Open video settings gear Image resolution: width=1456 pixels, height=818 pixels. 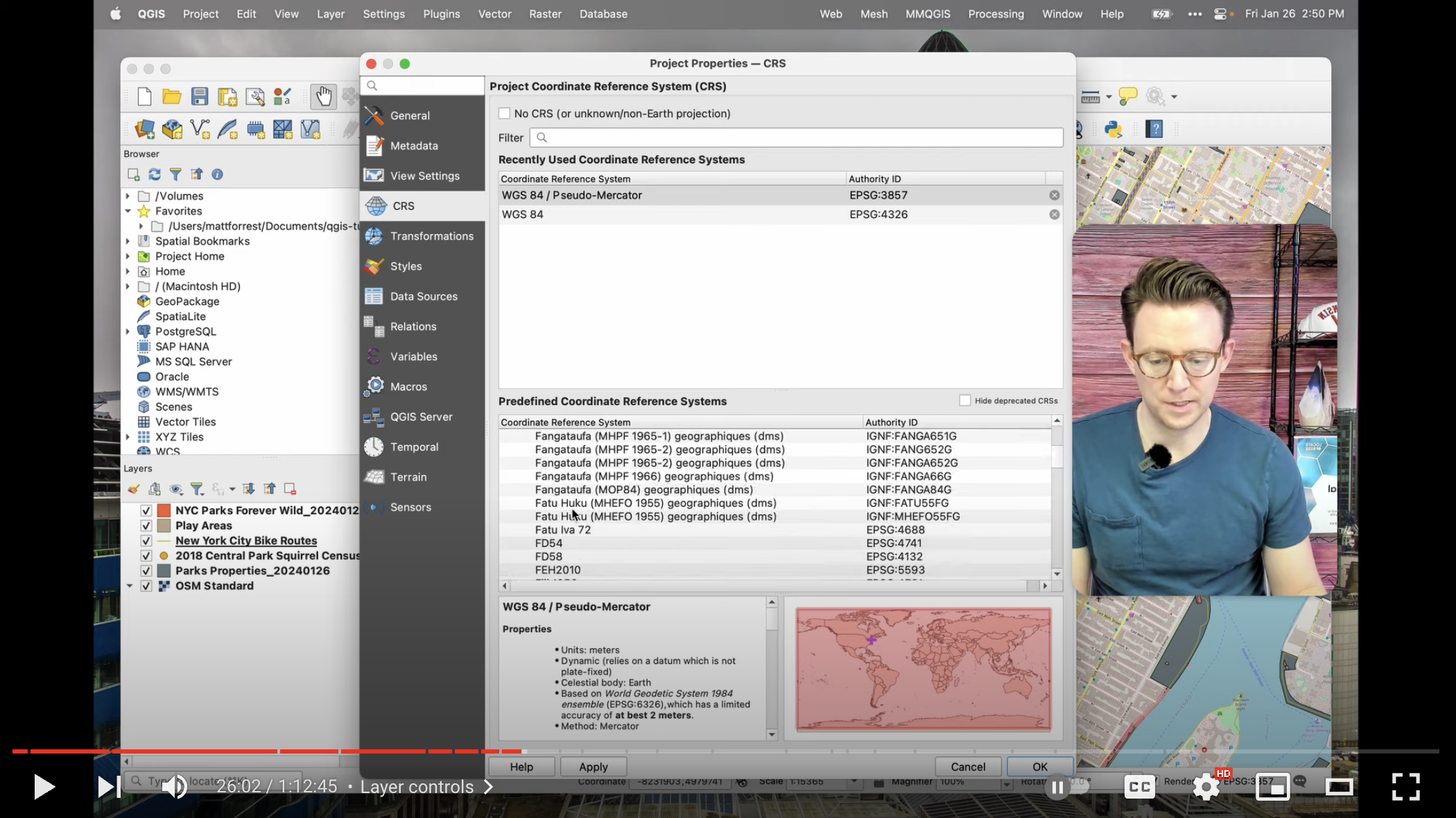coord(1206,787)
